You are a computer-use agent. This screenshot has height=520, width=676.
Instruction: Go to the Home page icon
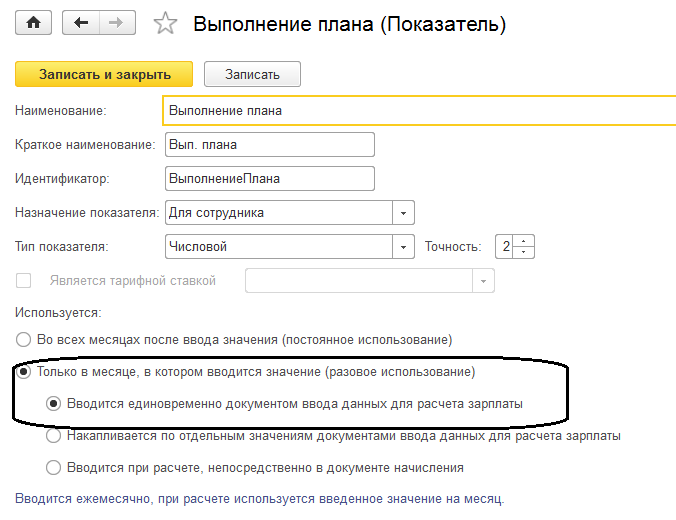tap(34, 23)
